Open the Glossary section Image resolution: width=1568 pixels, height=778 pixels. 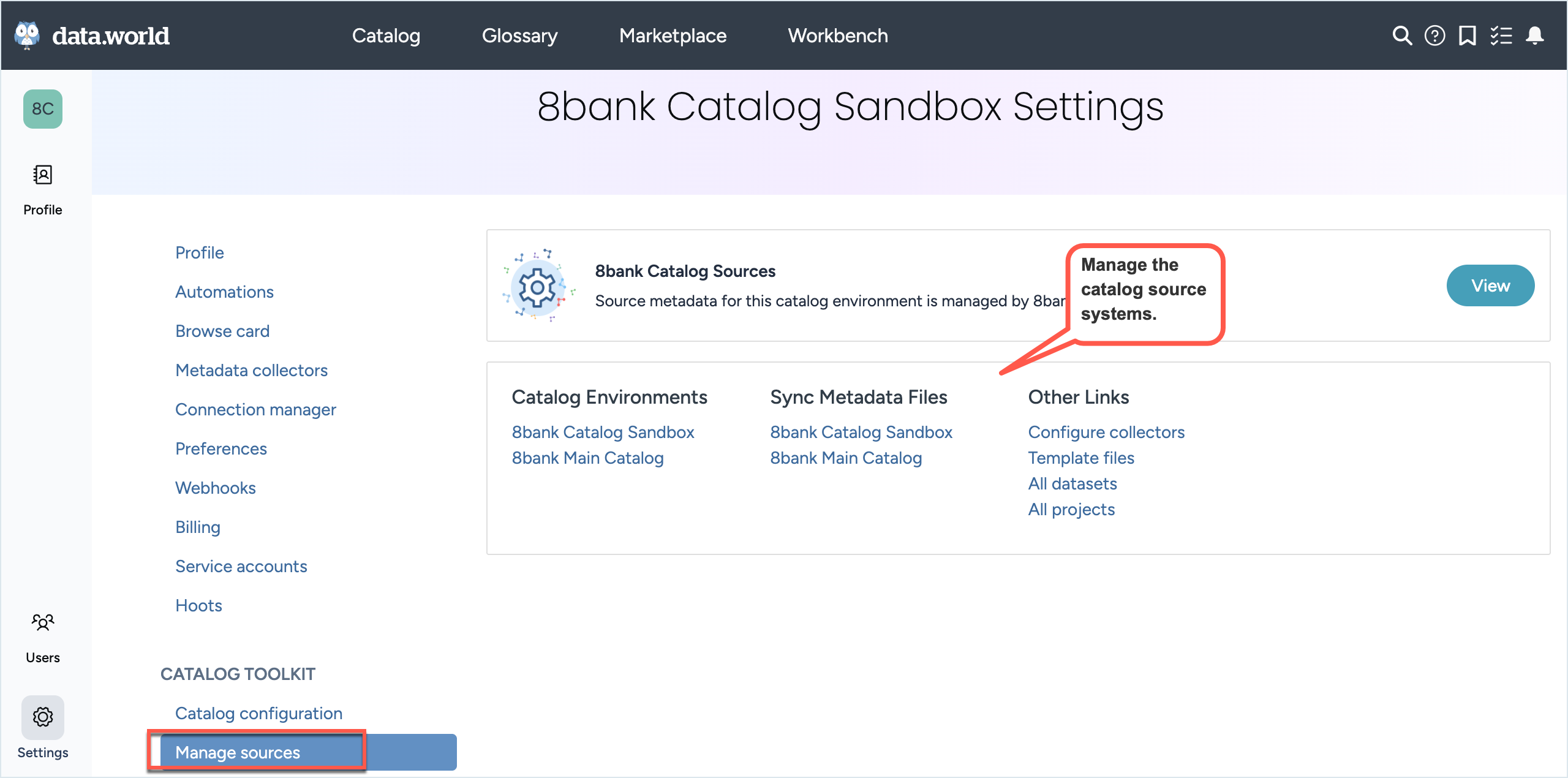519,36
